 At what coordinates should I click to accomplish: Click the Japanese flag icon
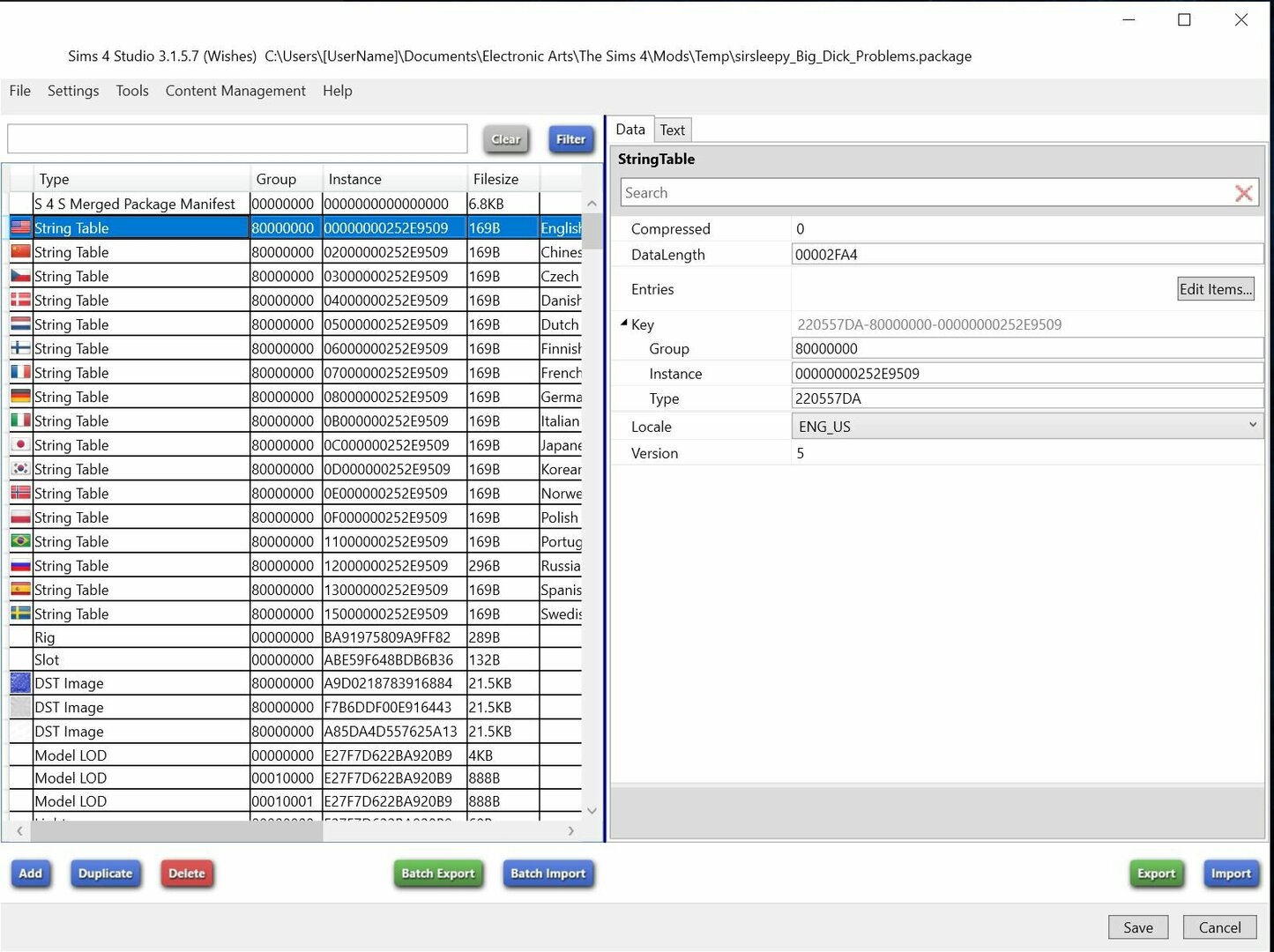pyautogui.click(x=21, y=444)
